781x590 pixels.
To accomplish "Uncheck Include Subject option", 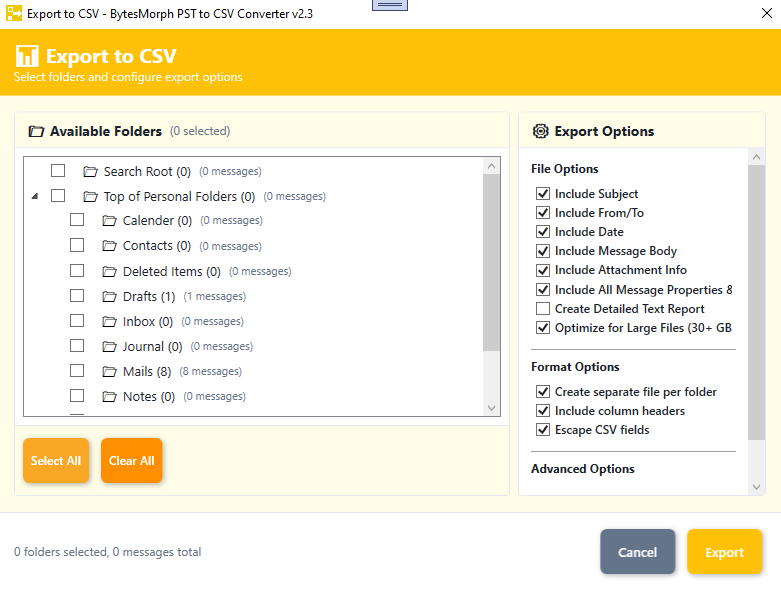I will 543,193.
